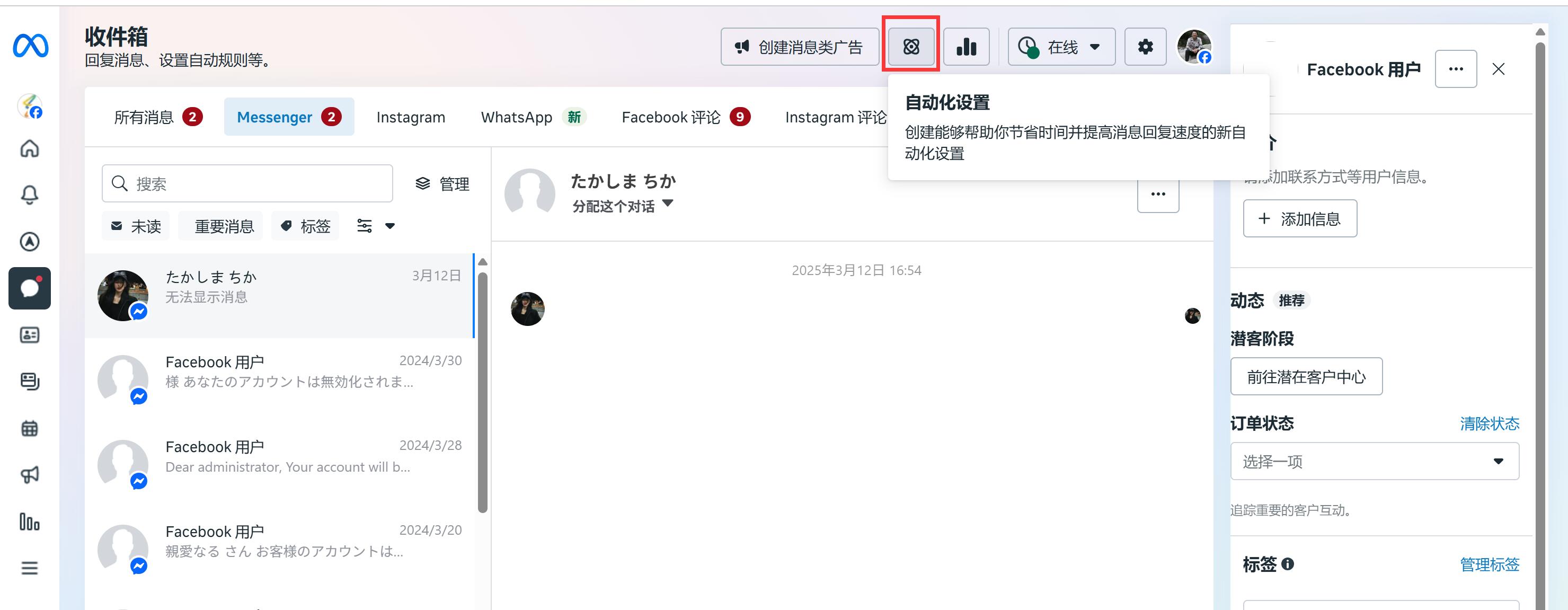
Task: Click the Meta logo in the sidebar
Action: coord(30,46)
